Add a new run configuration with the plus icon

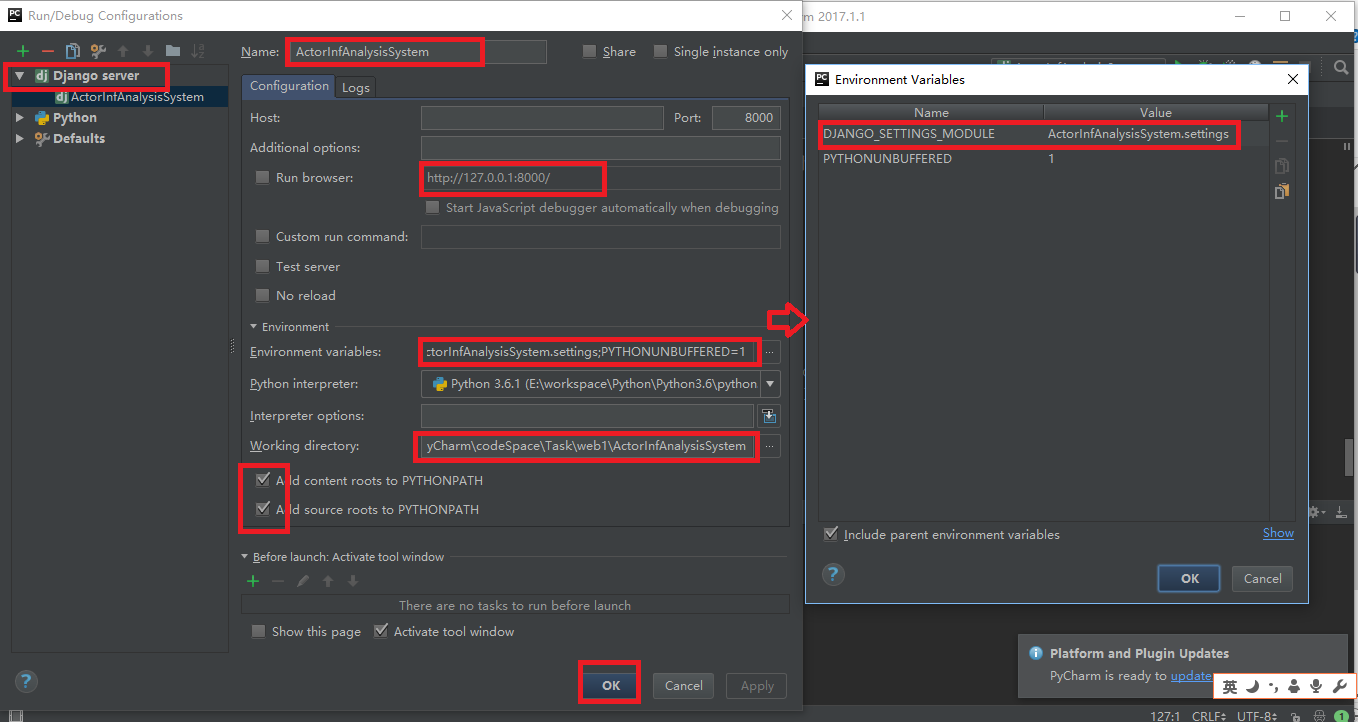tap(23, 51)
